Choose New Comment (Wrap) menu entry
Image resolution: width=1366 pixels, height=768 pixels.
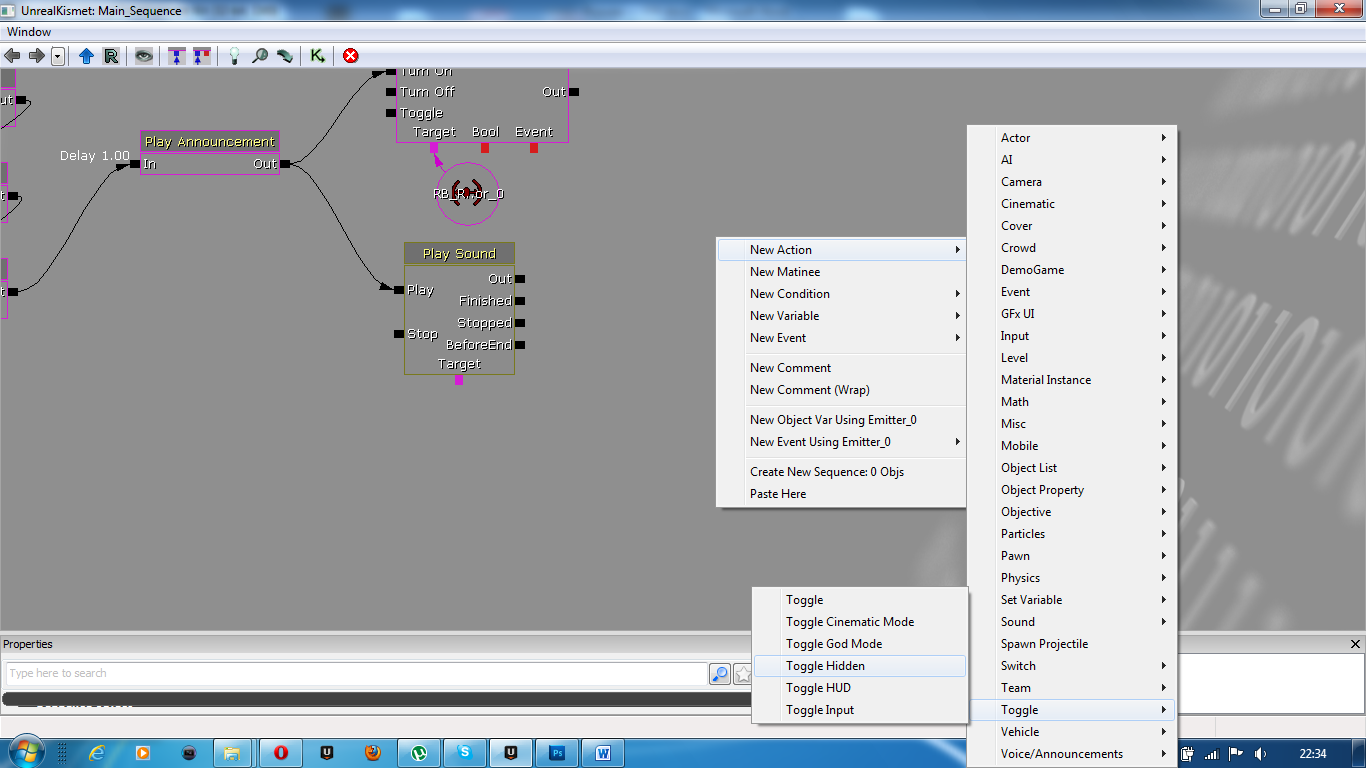tap(841, 390)
